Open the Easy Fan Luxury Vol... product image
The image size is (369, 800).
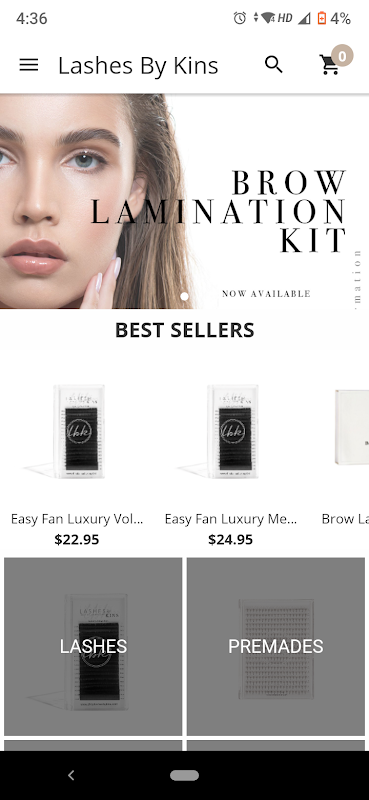point(77,431)
